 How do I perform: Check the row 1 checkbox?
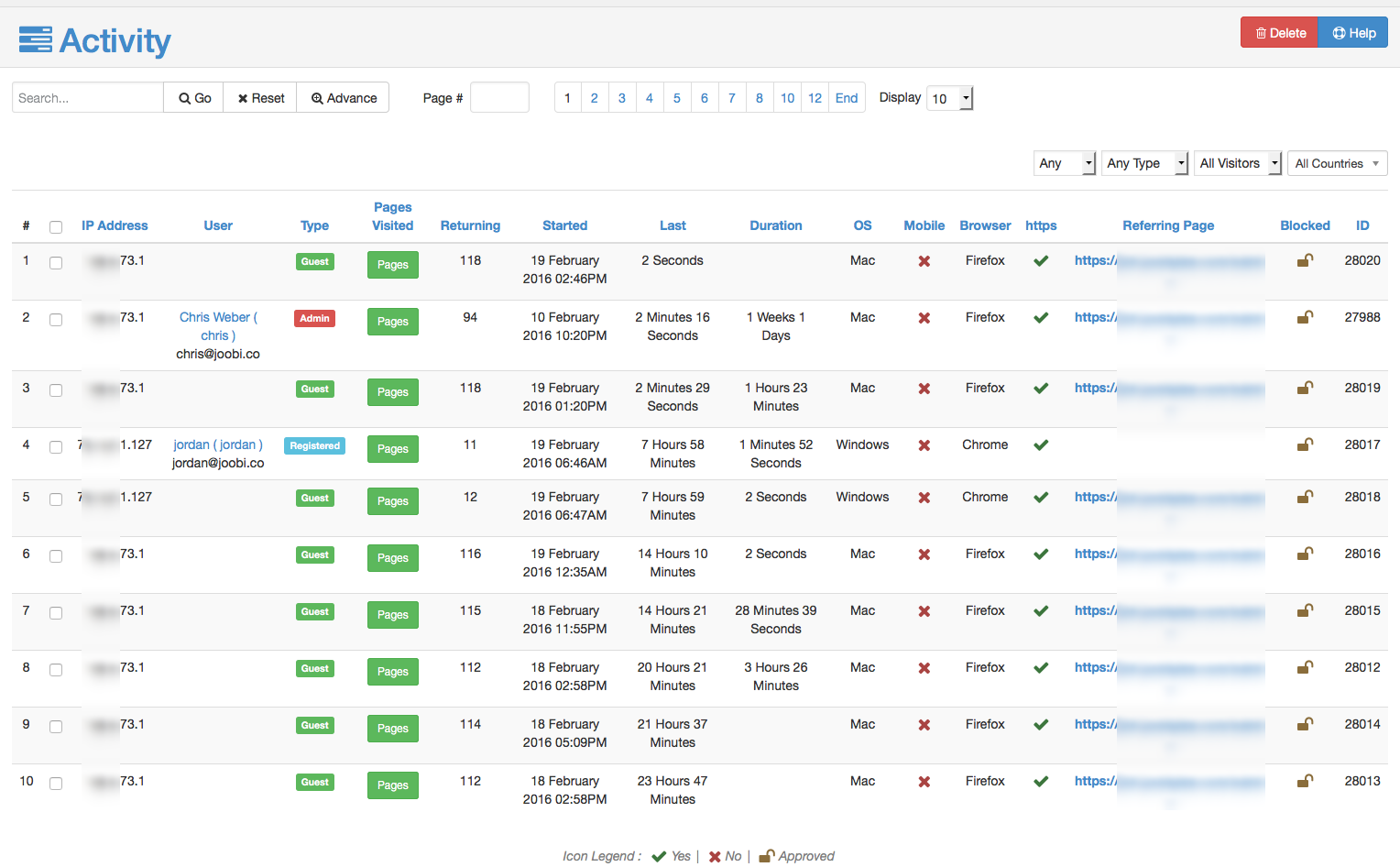pos(56,263)
